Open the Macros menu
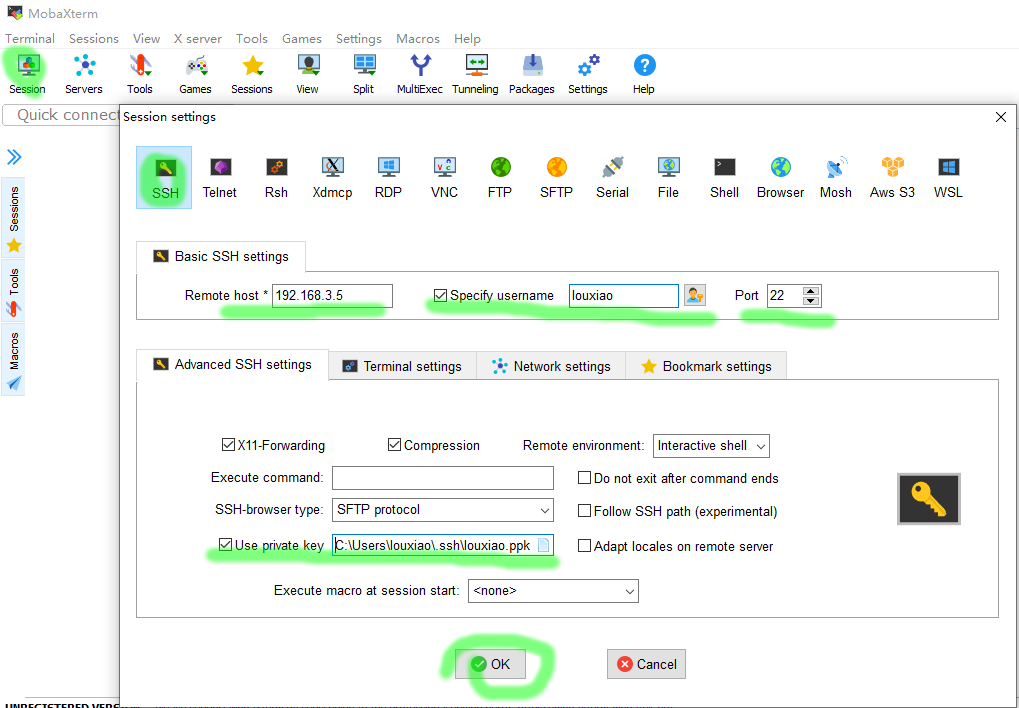Image resolution: width=1019 pixels, height=708 pixels. coord(418,39)
